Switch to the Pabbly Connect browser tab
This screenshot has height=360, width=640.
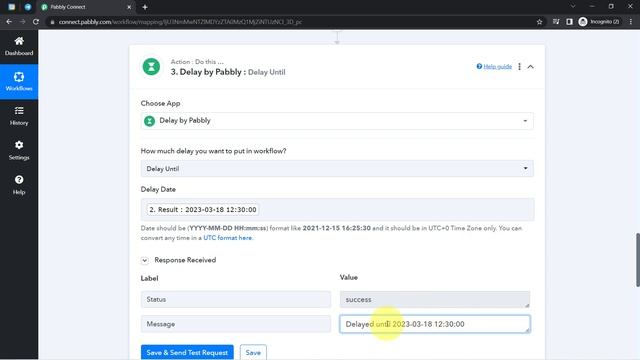click(x=86, y=7)
